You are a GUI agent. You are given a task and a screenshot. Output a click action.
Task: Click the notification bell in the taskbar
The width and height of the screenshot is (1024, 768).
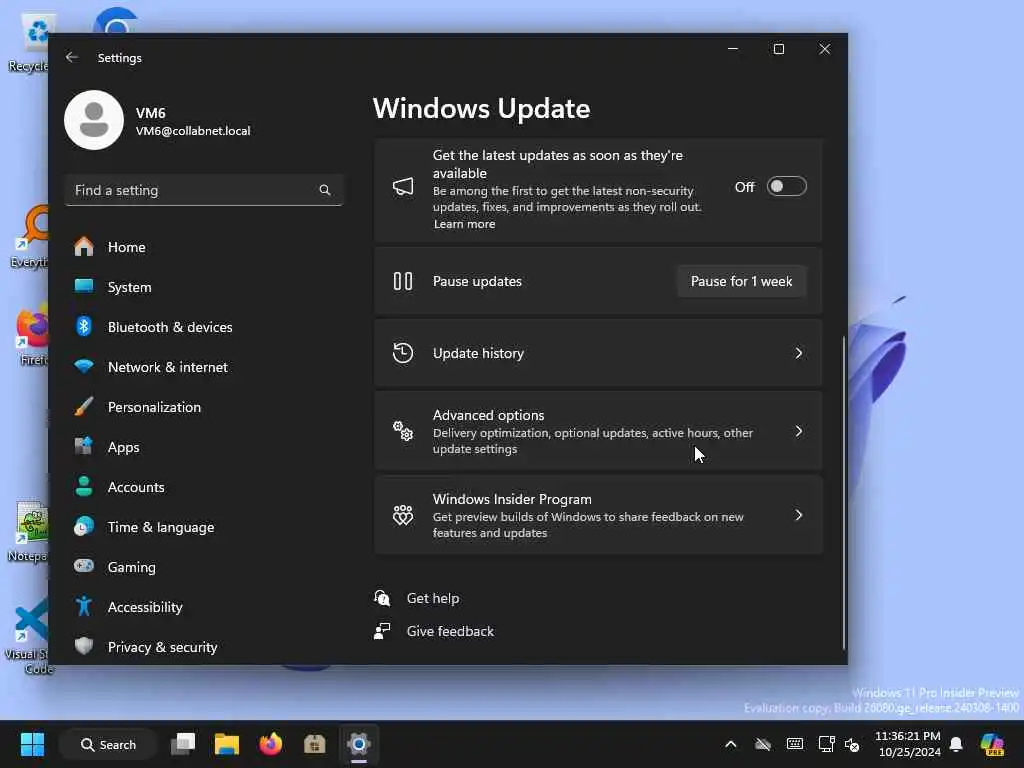[x=955, y=744]
